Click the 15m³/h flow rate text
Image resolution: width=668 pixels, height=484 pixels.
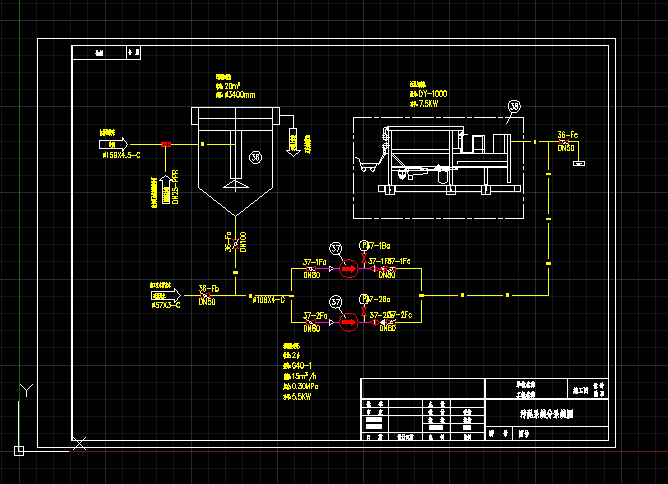(x=304, y=376)
